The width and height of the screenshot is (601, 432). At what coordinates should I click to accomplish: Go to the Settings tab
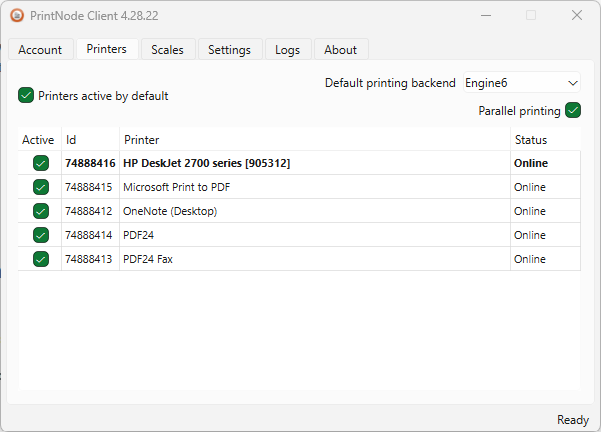[x=229, y=49]
